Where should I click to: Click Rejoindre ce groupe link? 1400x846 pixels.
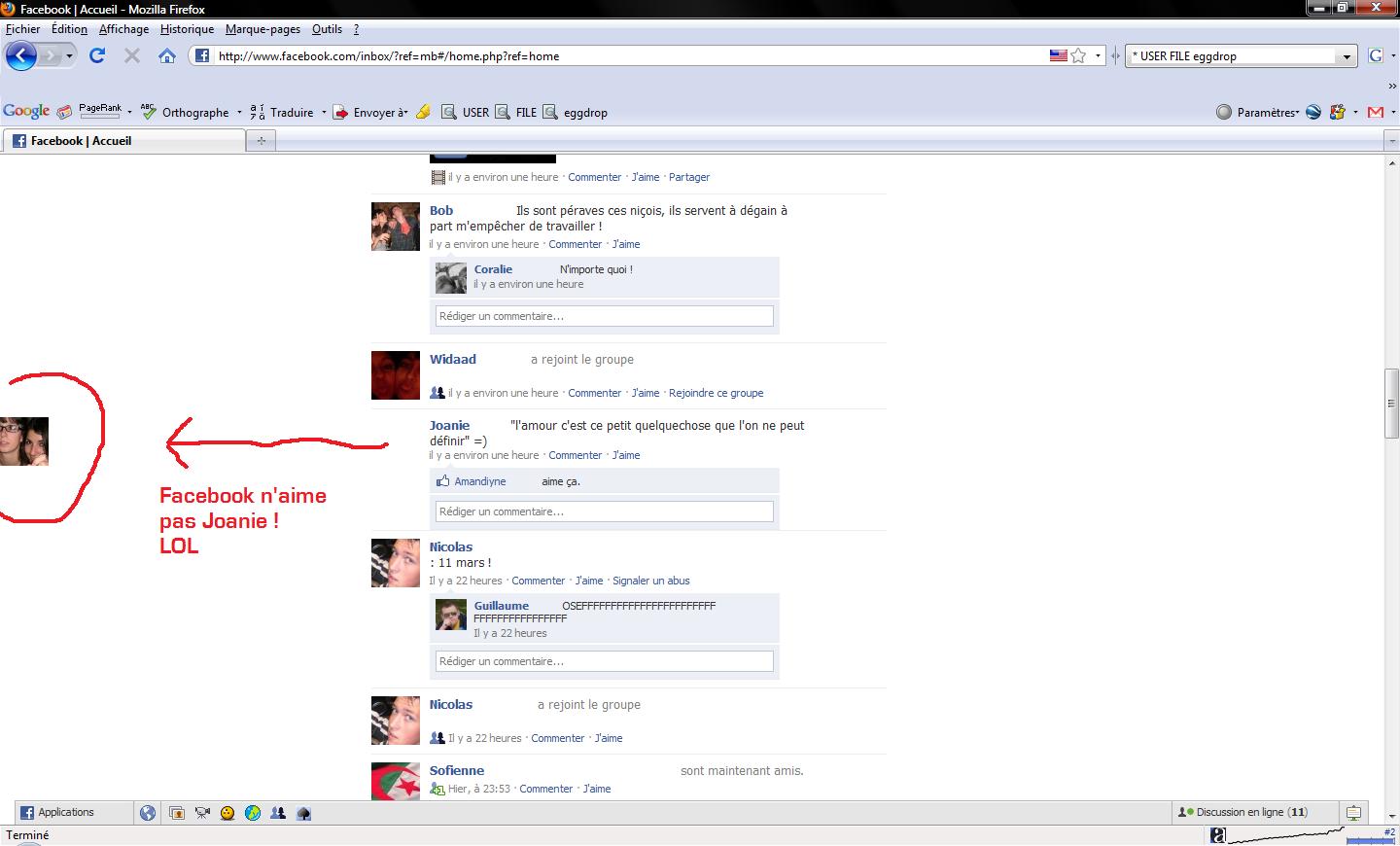pyautogui.click(x=716, y=393)
